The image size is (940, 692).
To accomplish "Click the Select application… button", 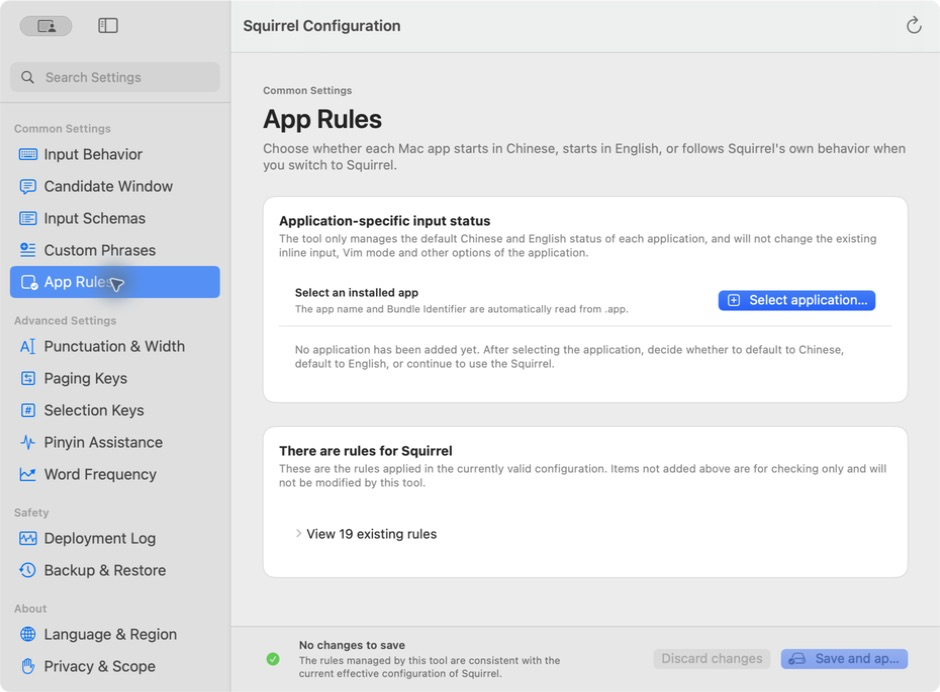I will point(797,300).
